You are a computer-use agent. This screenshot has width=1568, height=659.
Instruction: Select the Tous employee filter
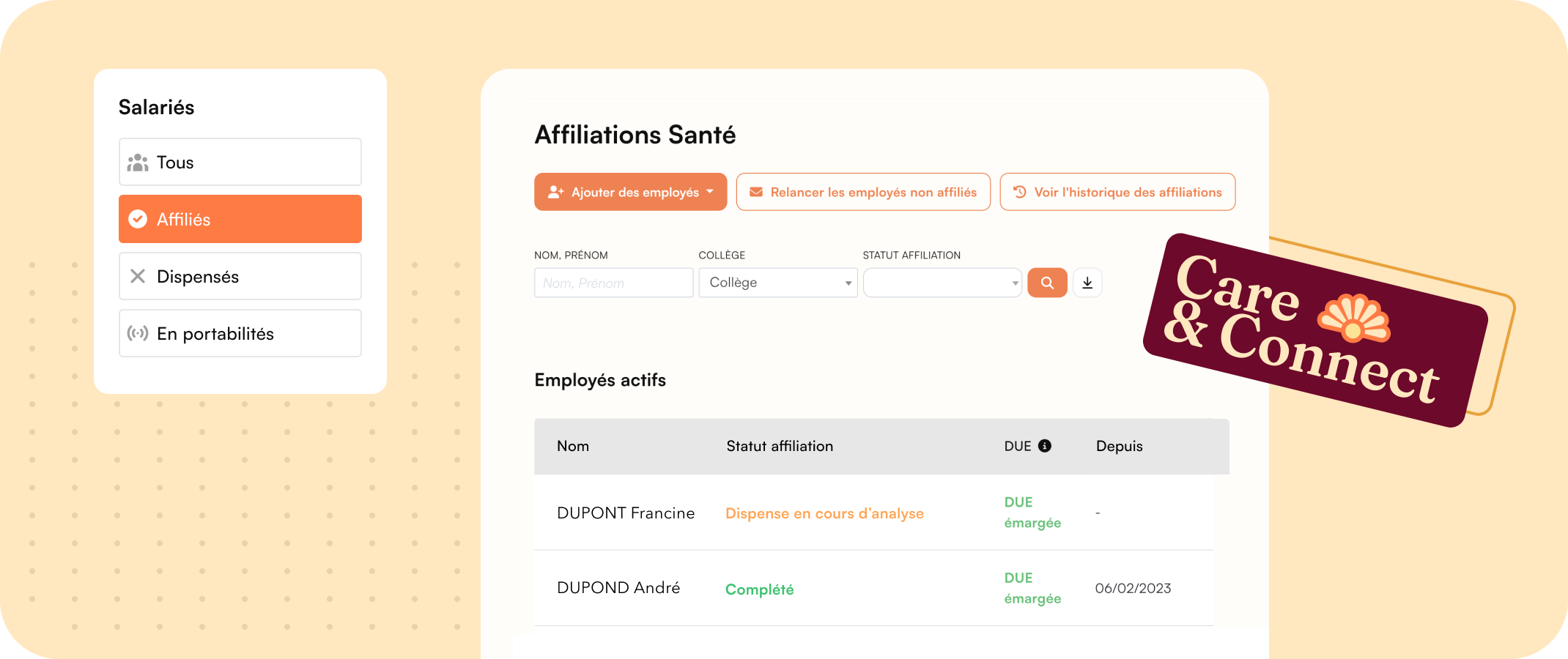pyautogui.click(x=240, y=163)
